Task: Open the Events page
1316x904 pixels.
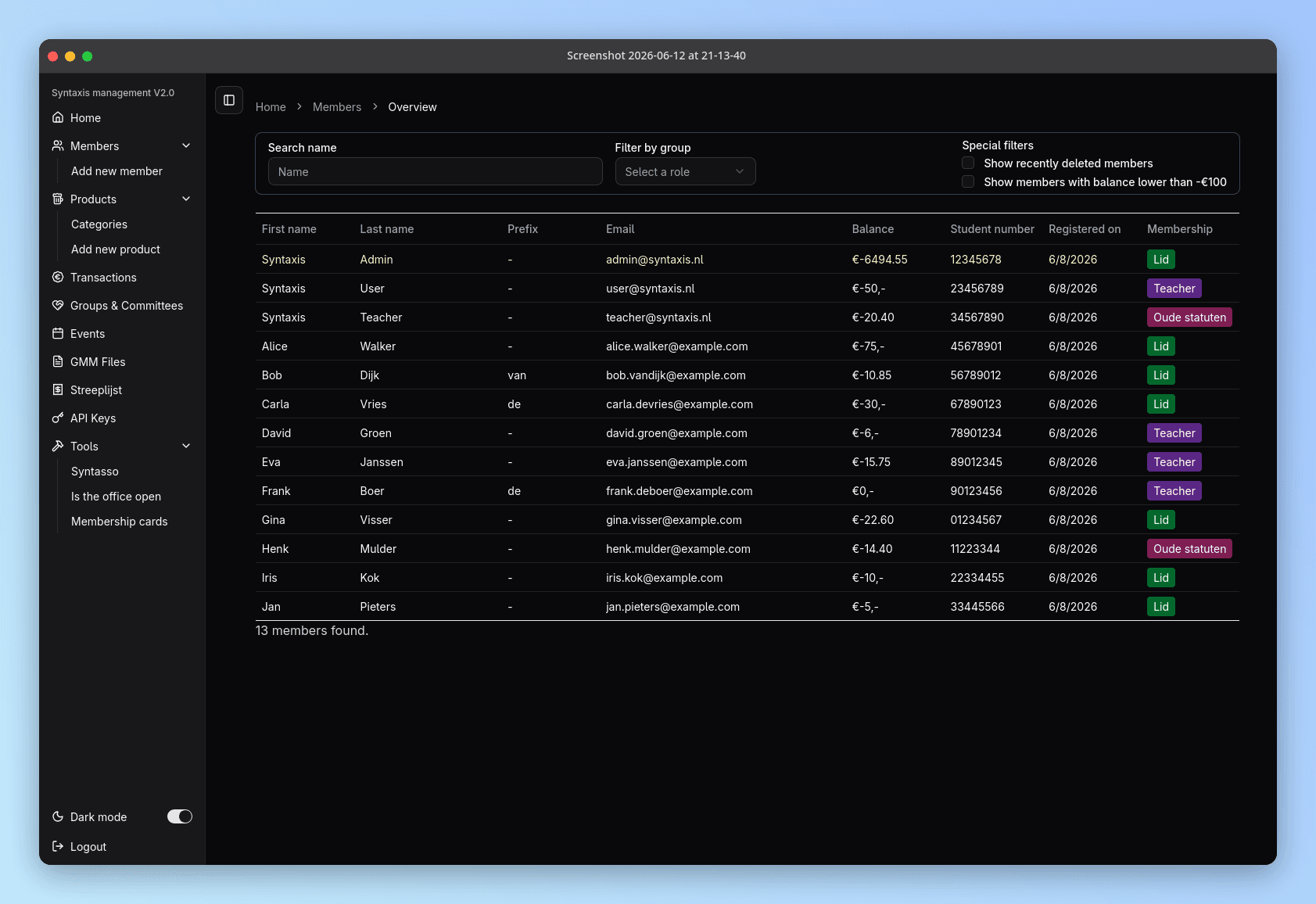Action: tap(88, 333)
